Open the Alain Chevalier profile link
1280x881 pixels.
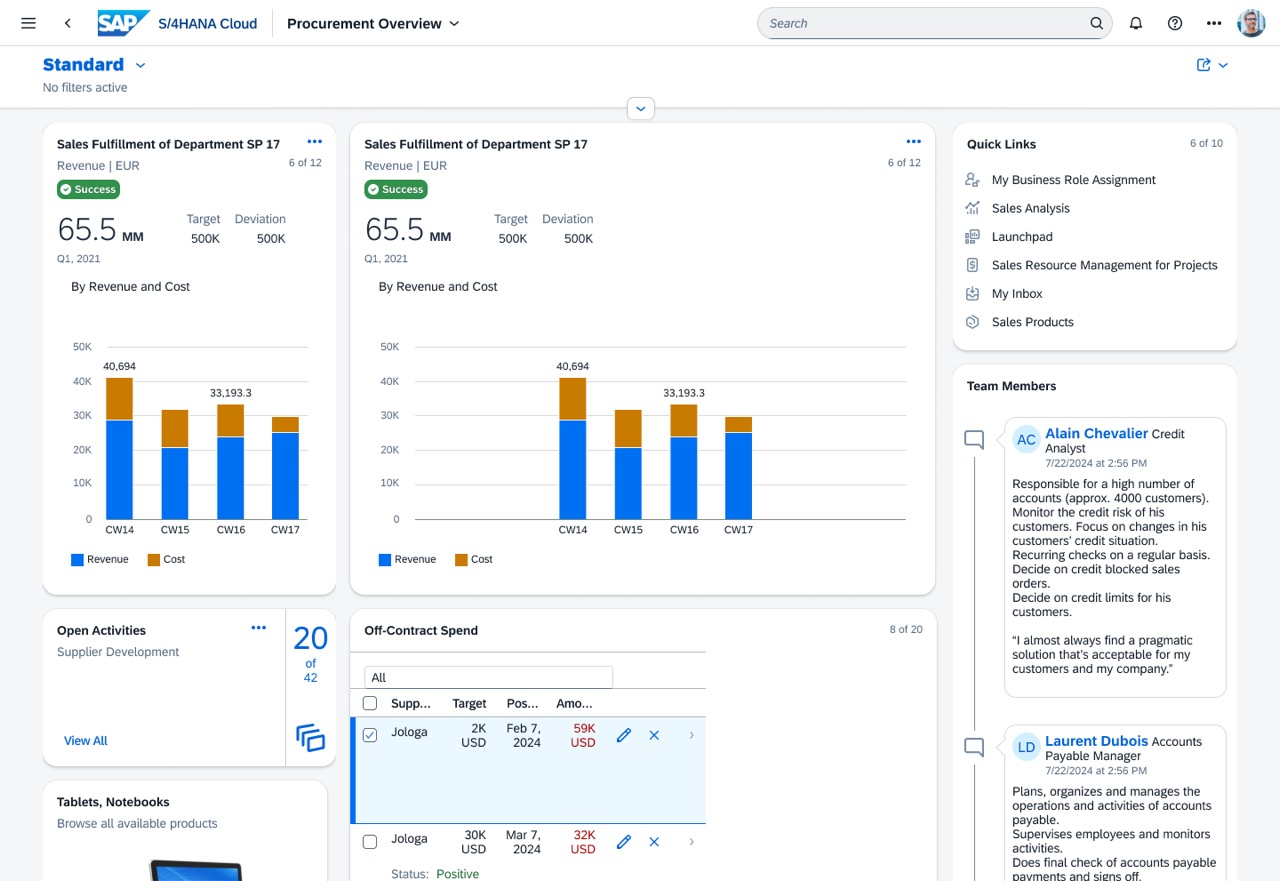[1096, 433]
